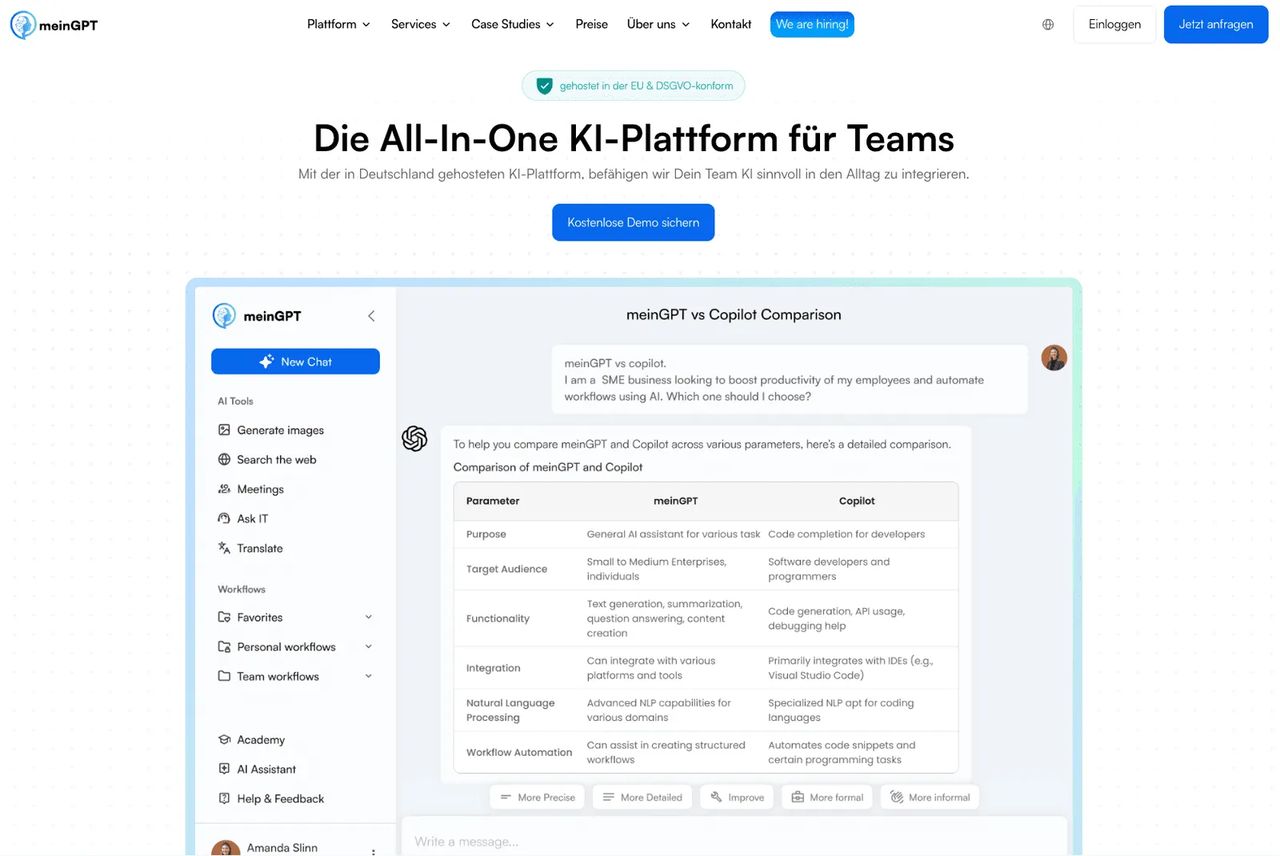This screenshot has width=1280, height=856.
Task: Click the Improve wand icon
Action: (717, 798)
